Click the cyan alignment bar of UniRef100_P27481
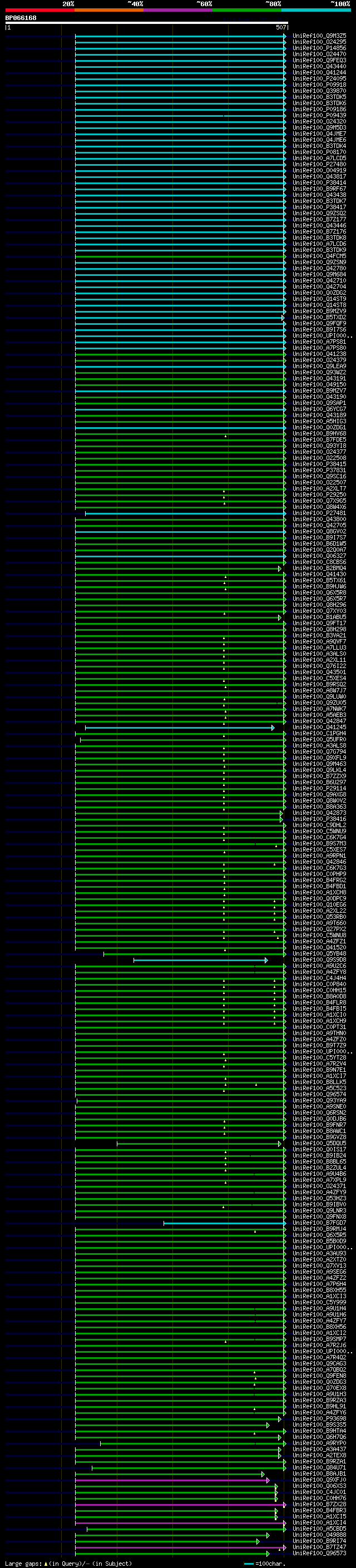The image size is (356, 1568). point(185,513)
